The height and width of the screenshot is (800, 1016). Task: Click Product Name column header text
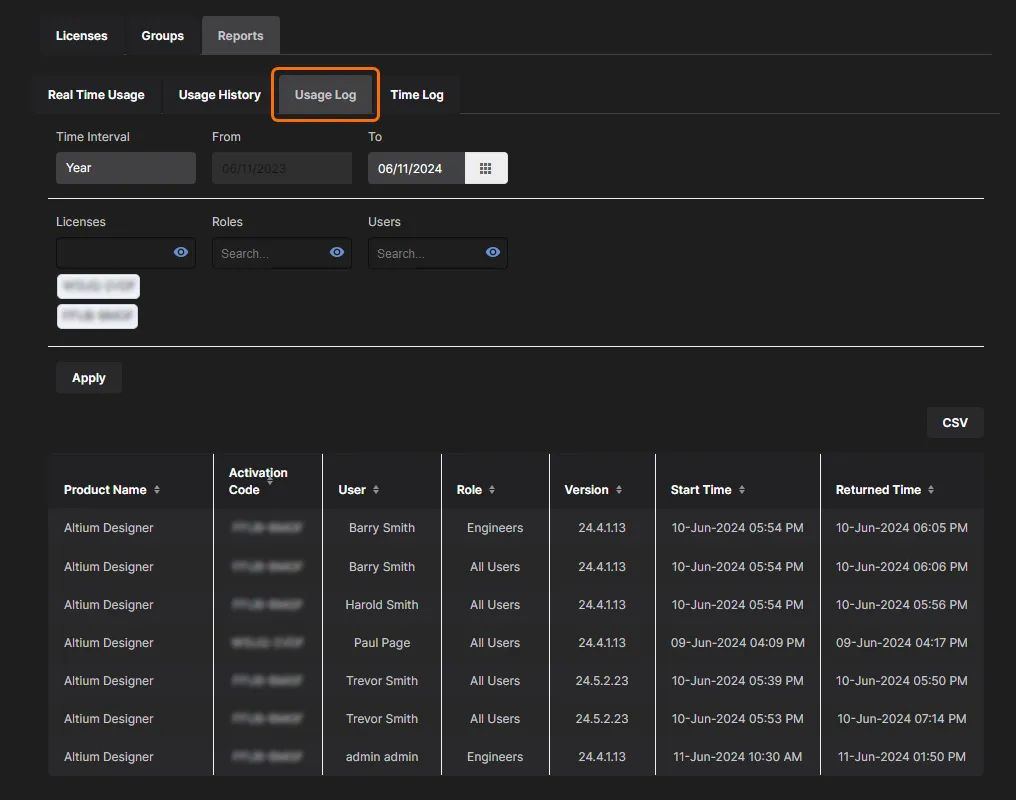(105, 490)
